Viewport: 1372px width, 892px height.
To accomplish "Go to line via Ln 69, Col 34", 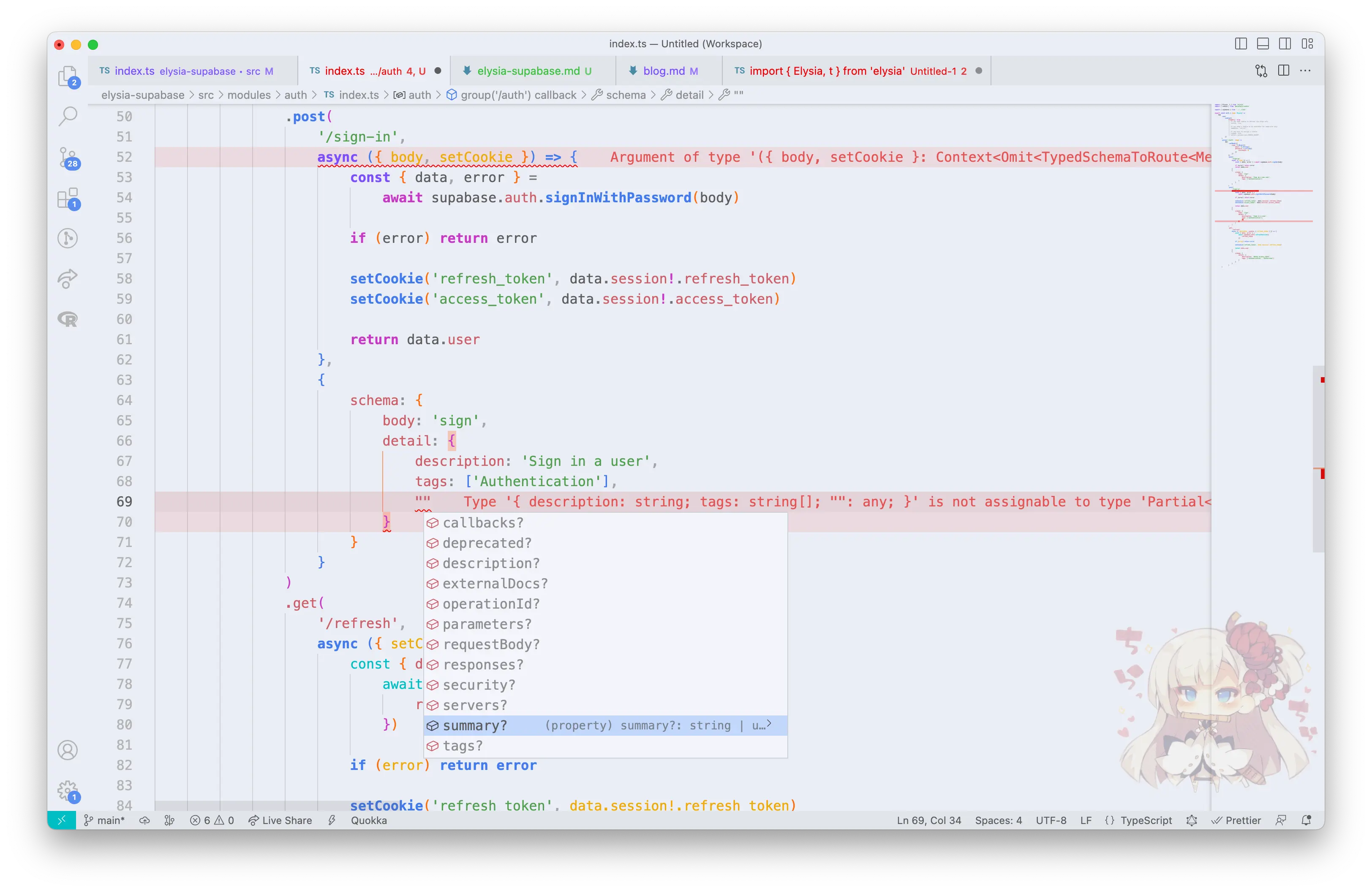I will [x=929, y=820].
